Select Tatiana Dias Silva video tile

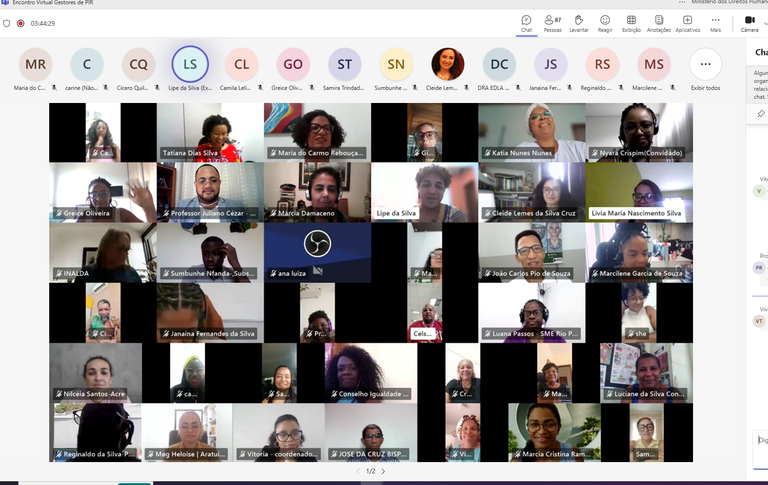210,132
